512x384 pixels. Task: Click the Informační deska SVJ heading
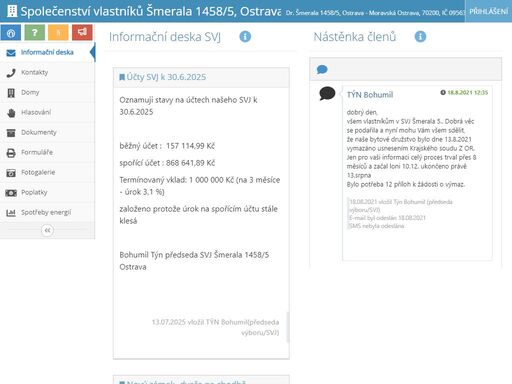pos(165,37)
